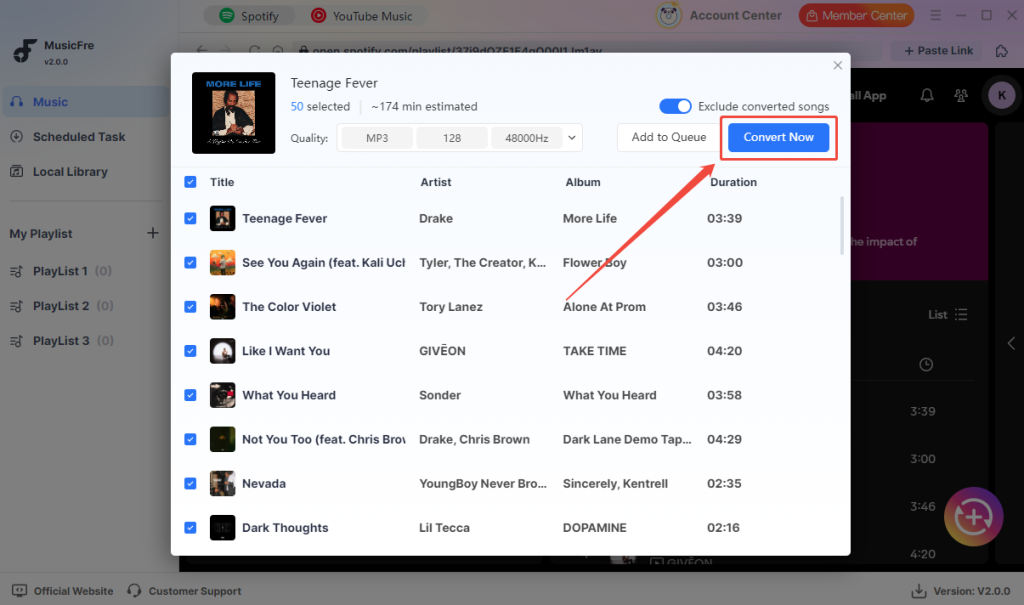This screenshot has width=1024, height=605.
Task: Open the hamburger menu in title bar
Action: click(935, 15)
